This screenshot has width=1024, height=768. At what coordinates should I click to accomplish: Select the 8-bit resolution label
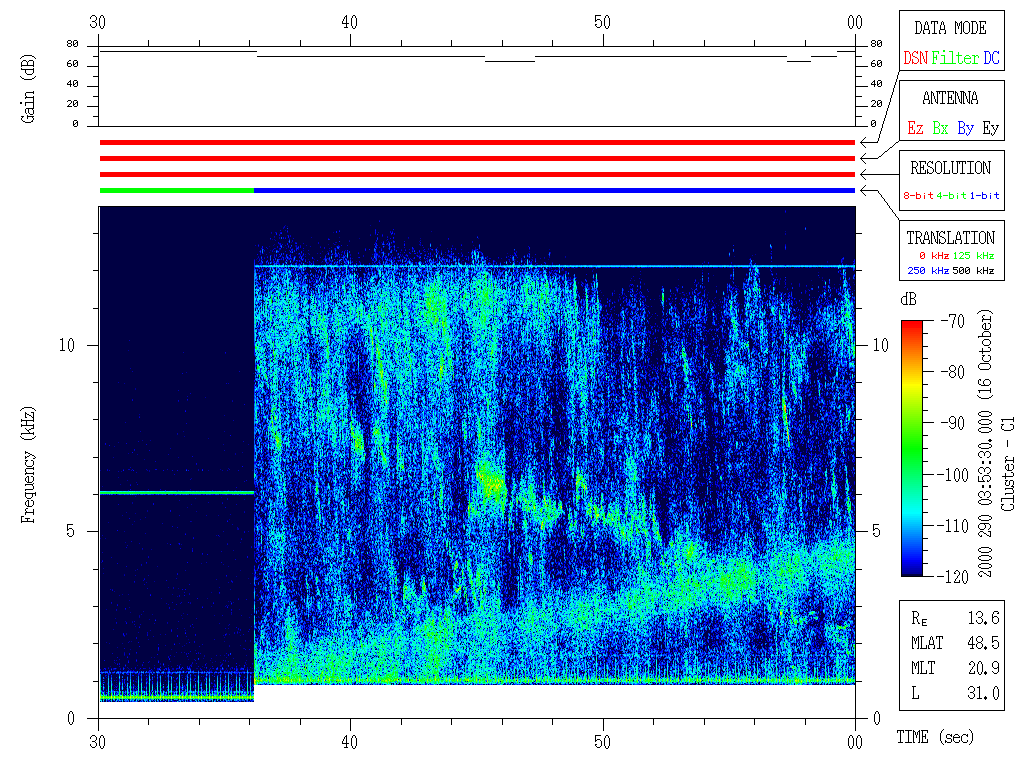918,196
